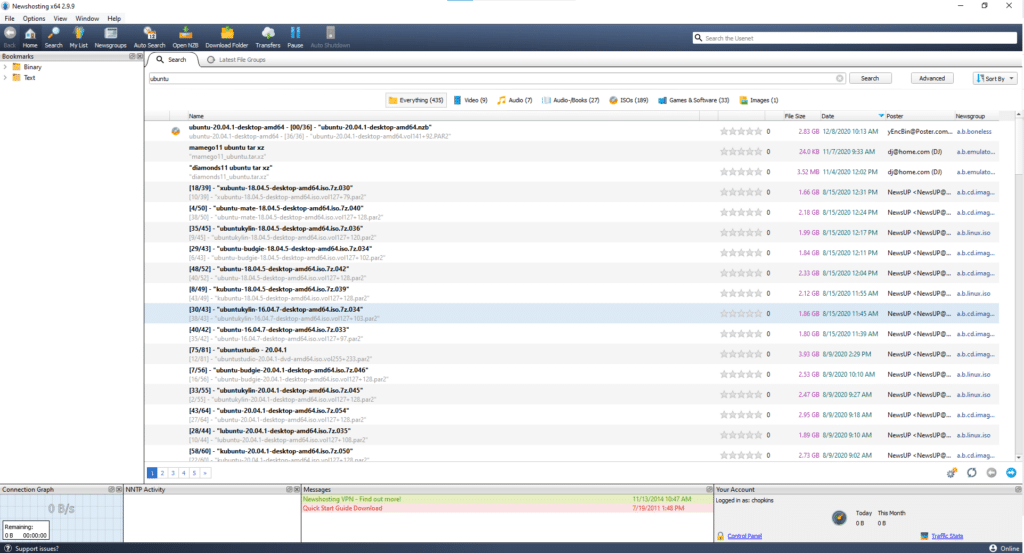The width and height of the screenshot is (1024, 553).
Task: Open the Traffic Stats link
Action: pos(947,536)
